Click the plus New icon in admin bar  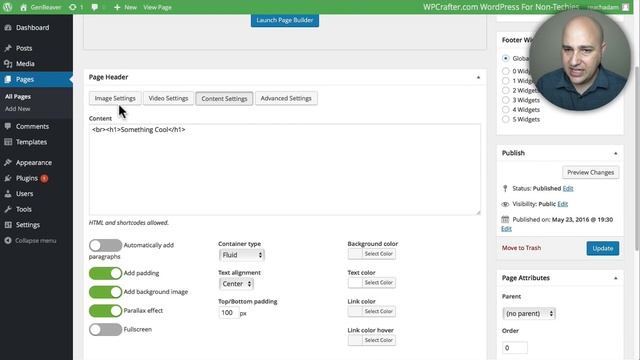click(x=117, y=7)
